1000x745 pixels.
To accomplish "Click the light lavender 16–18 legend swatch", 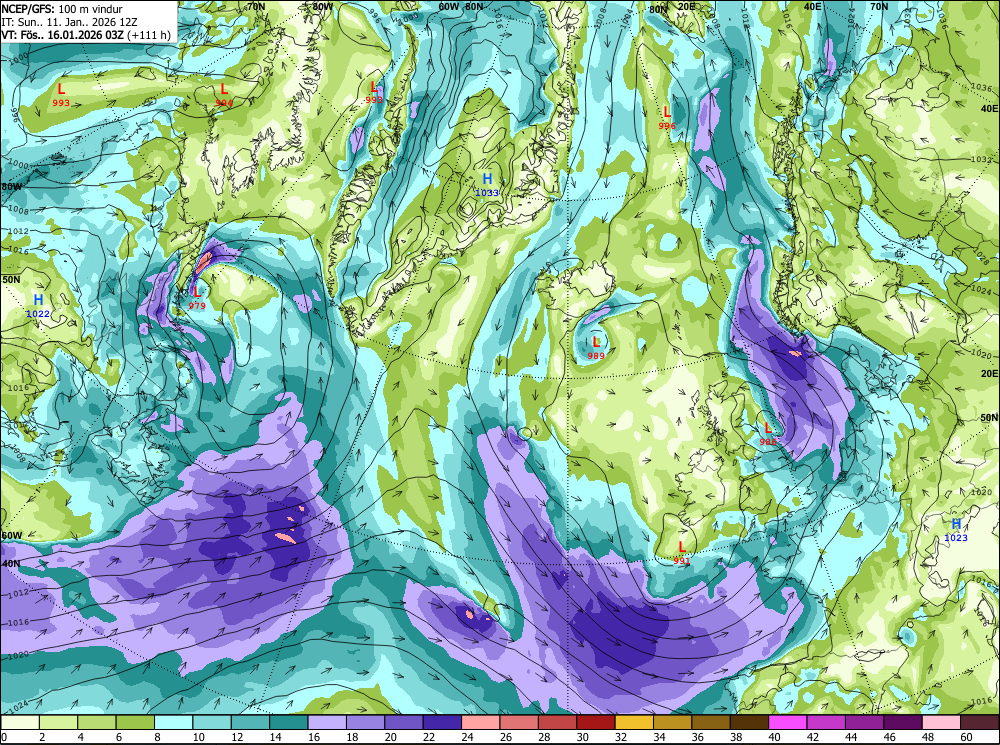I will (x=327, y=722).
